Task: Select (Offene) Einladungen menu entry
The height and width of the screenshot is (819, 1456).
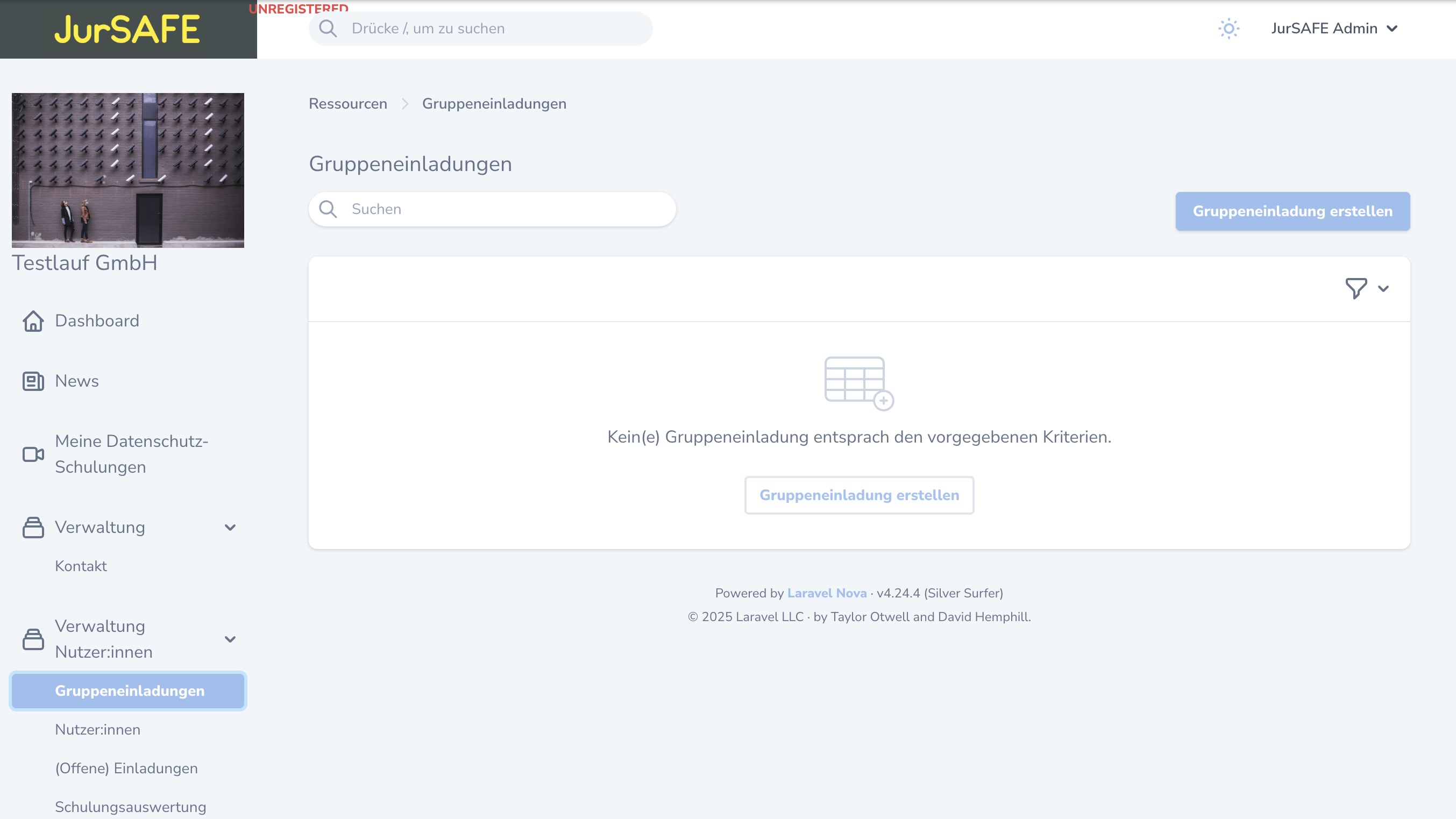Action: (126, 768)
